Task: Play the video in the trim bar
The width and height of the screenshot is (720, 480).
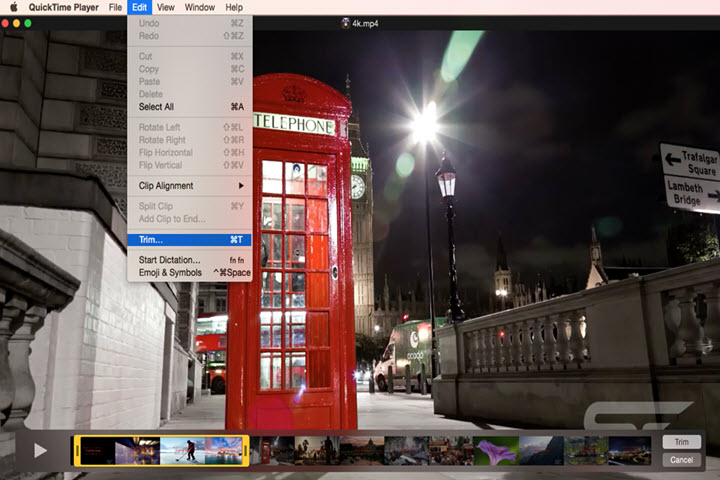Action: pos(40,451)
